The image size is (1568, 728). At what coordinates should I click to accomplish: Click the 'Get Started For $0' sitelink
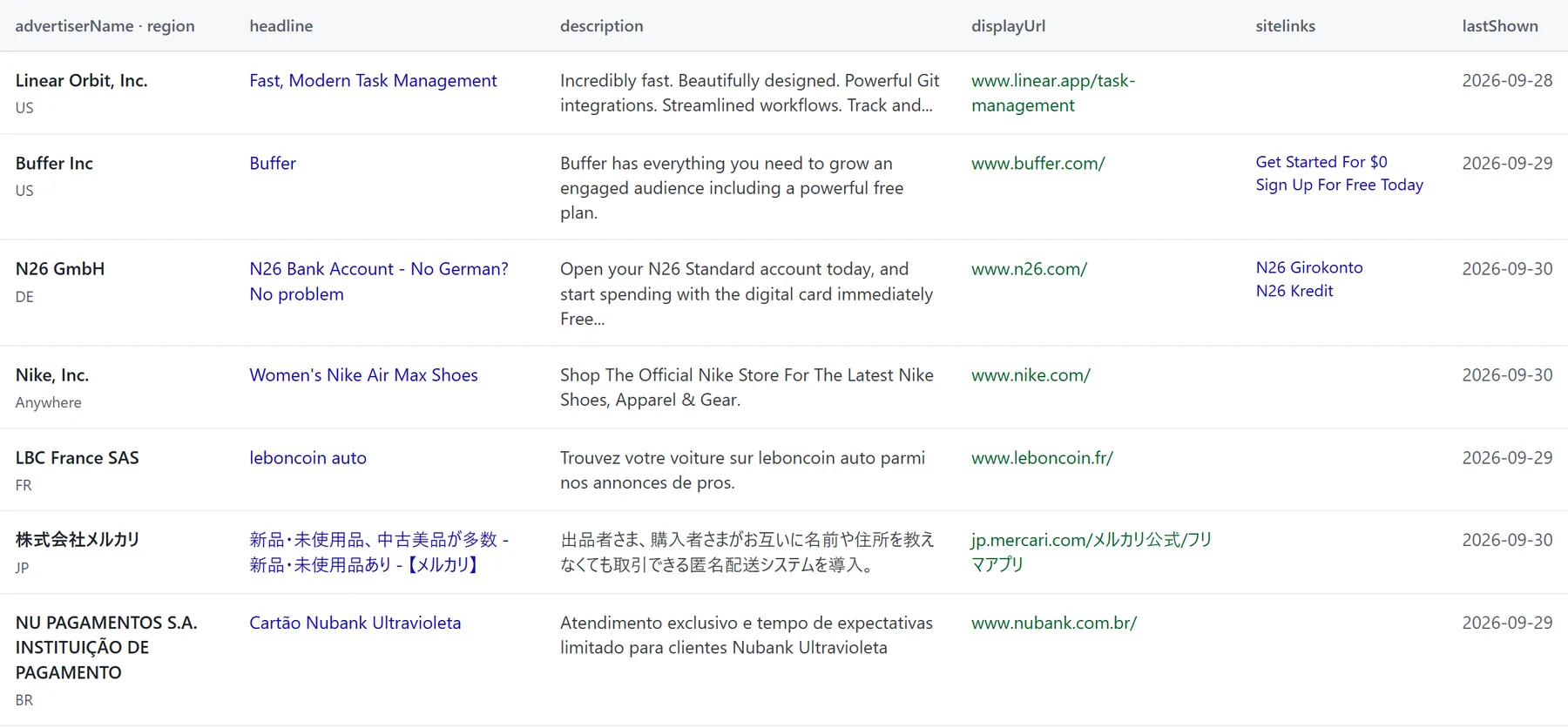pyautogui.click(x=1321, y=162)
